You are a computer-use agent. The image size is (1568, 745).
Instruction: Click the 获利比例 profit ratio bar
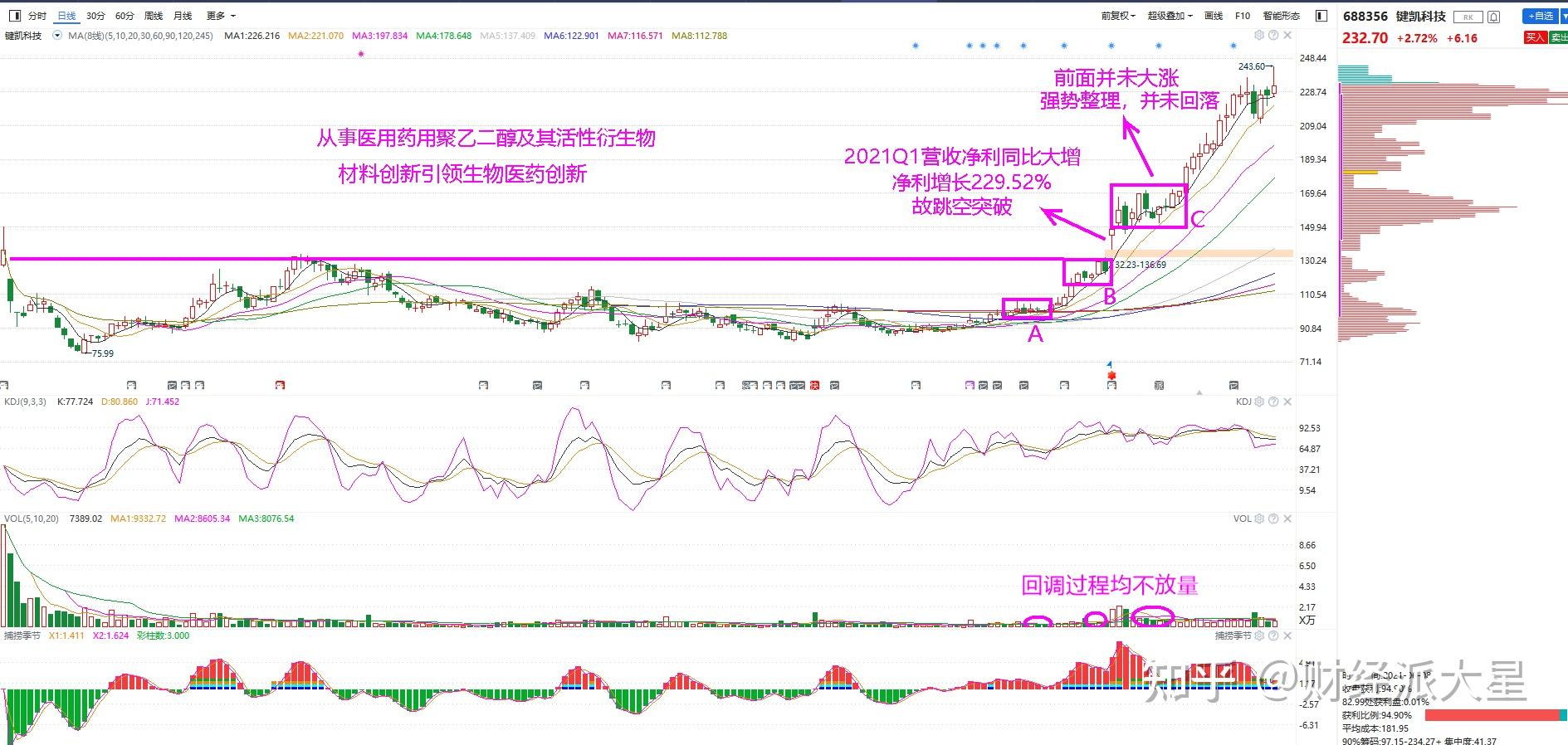1497,715
